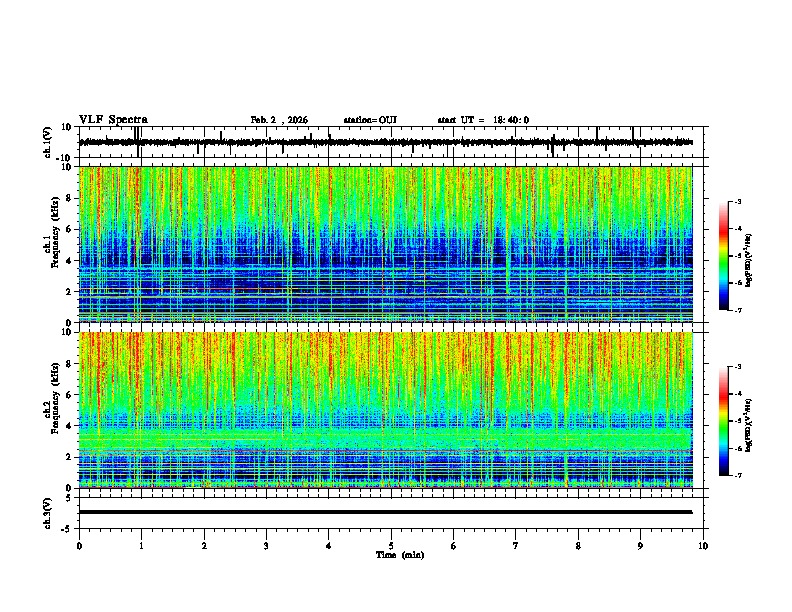Image resolution: width=792 pixels, height=612 pixels.
Task: Click time axis tick label "5"
Action: point(391,546)
